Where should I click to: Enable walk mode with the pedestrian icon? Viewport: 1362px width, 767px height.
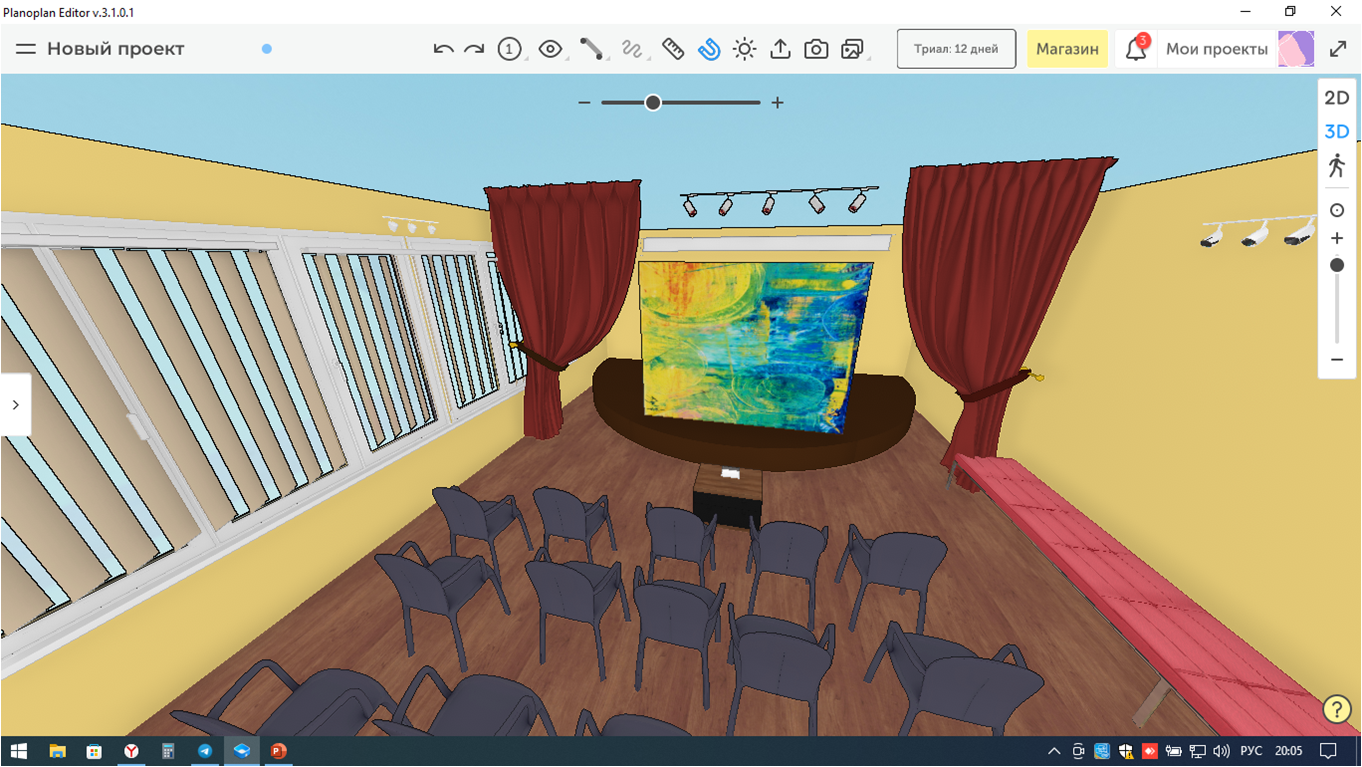tap(1337, 166)
